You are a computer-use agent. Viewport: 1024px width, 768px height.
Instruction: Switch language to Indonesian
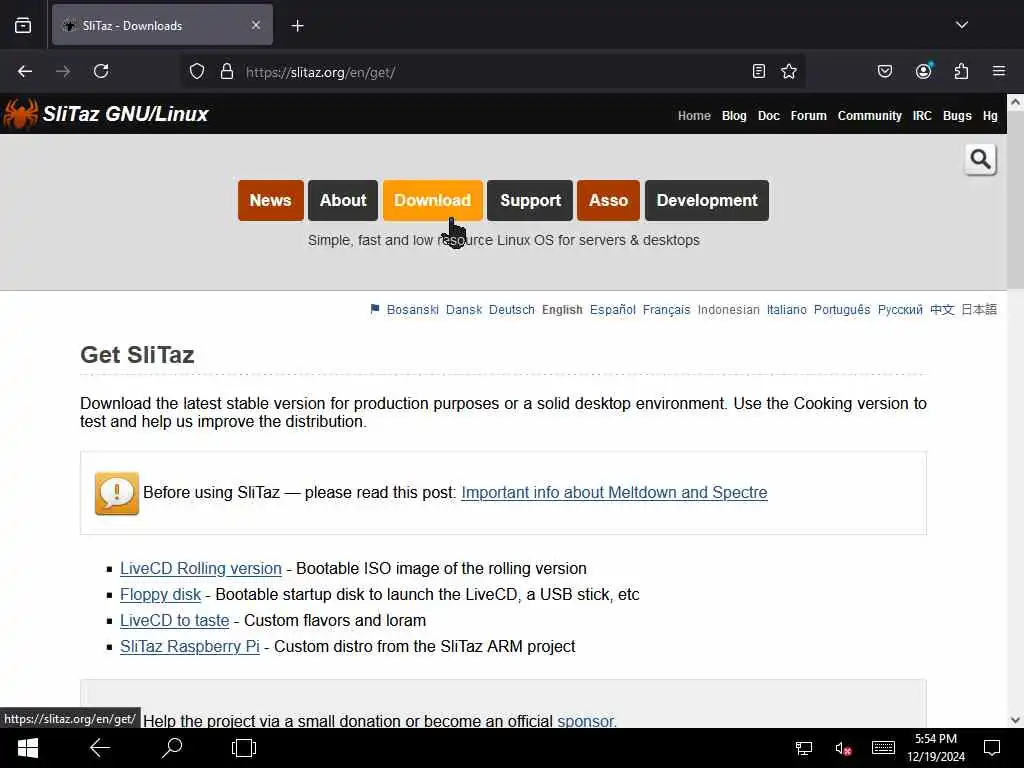(728, 310)
